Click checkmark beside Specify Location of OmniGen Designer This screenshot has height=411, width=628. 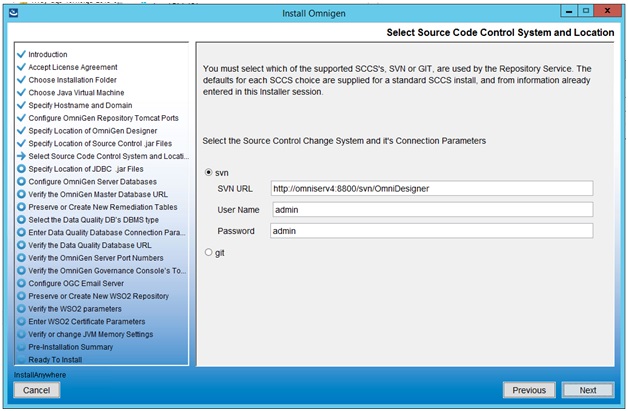(x=22, y=131)
